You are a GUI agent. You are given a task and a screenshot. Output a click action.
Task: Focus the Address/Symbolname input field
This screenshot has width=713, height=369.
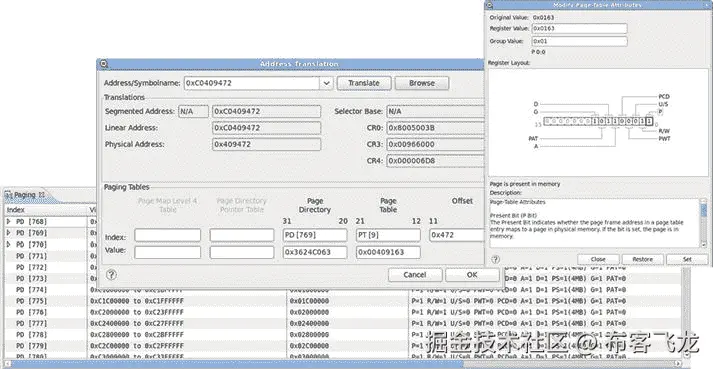click(x=252, y=83)
